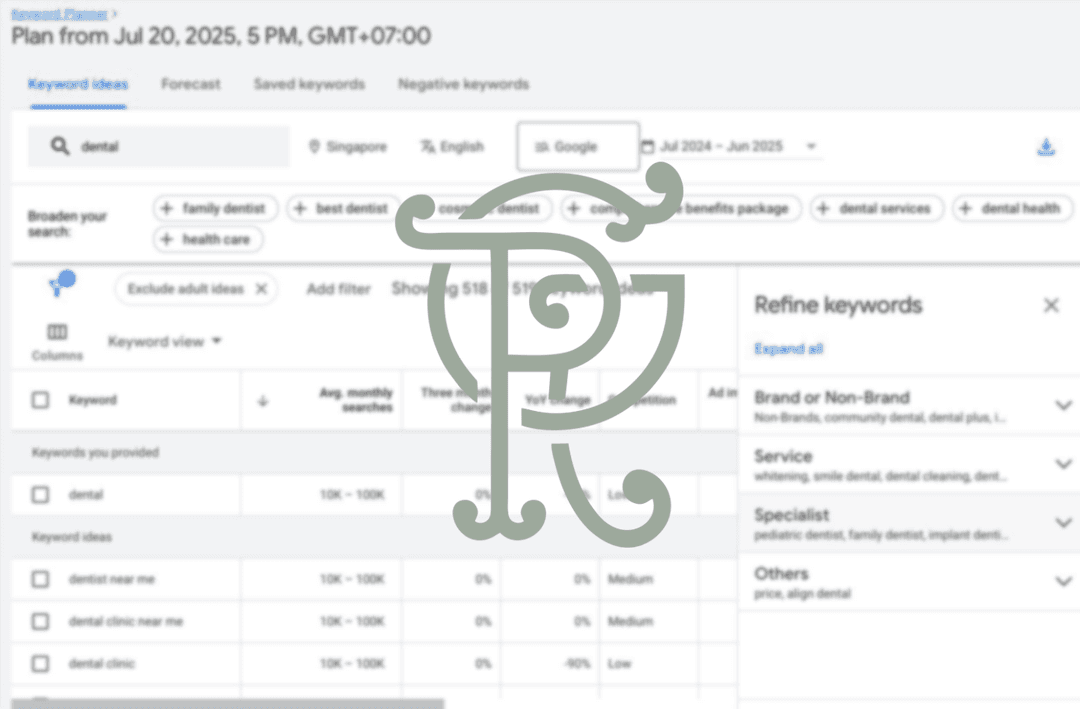Image resolution: width=1080 pixels, height=709 pixels.
Task: Add dental services to the search
Action: 877,208
